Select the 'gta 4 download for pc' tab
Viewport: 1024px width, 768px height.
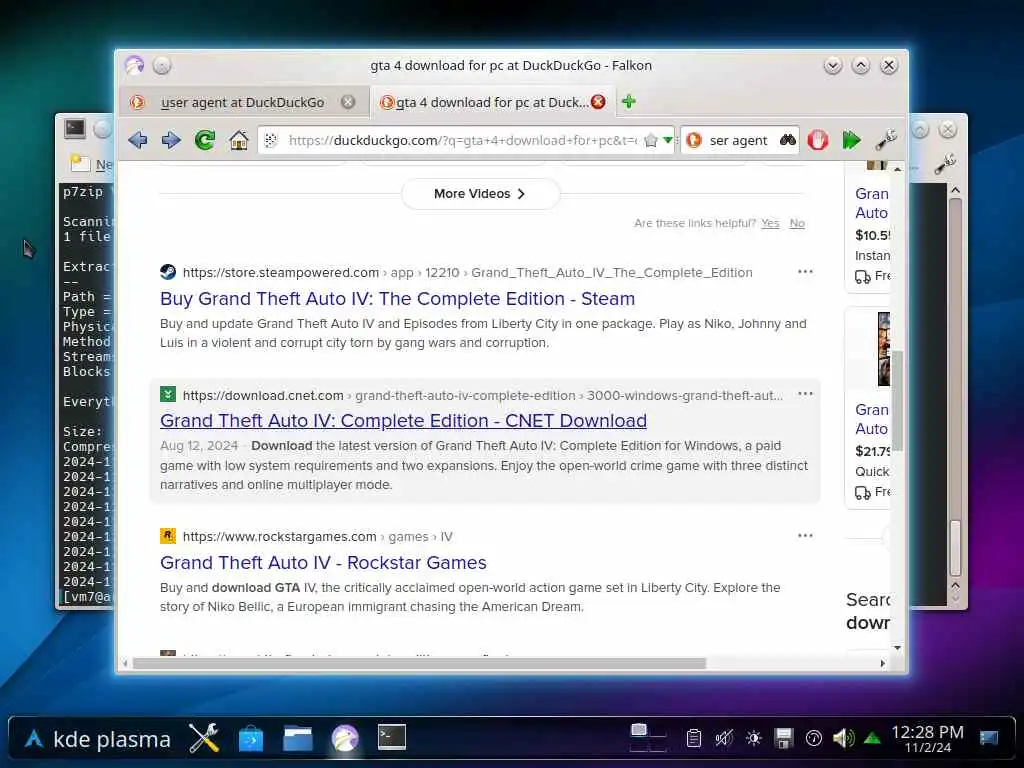point(493,103)
